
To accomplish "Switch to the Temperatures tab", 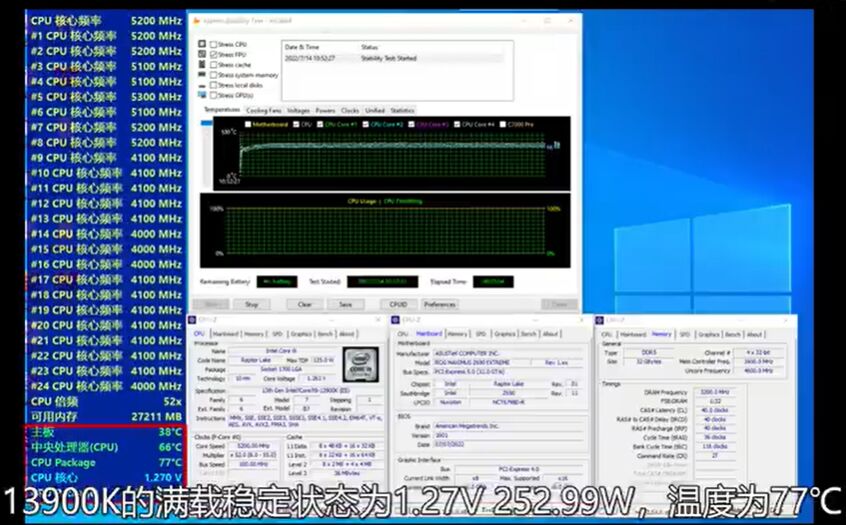I will (x=222, y=110).
